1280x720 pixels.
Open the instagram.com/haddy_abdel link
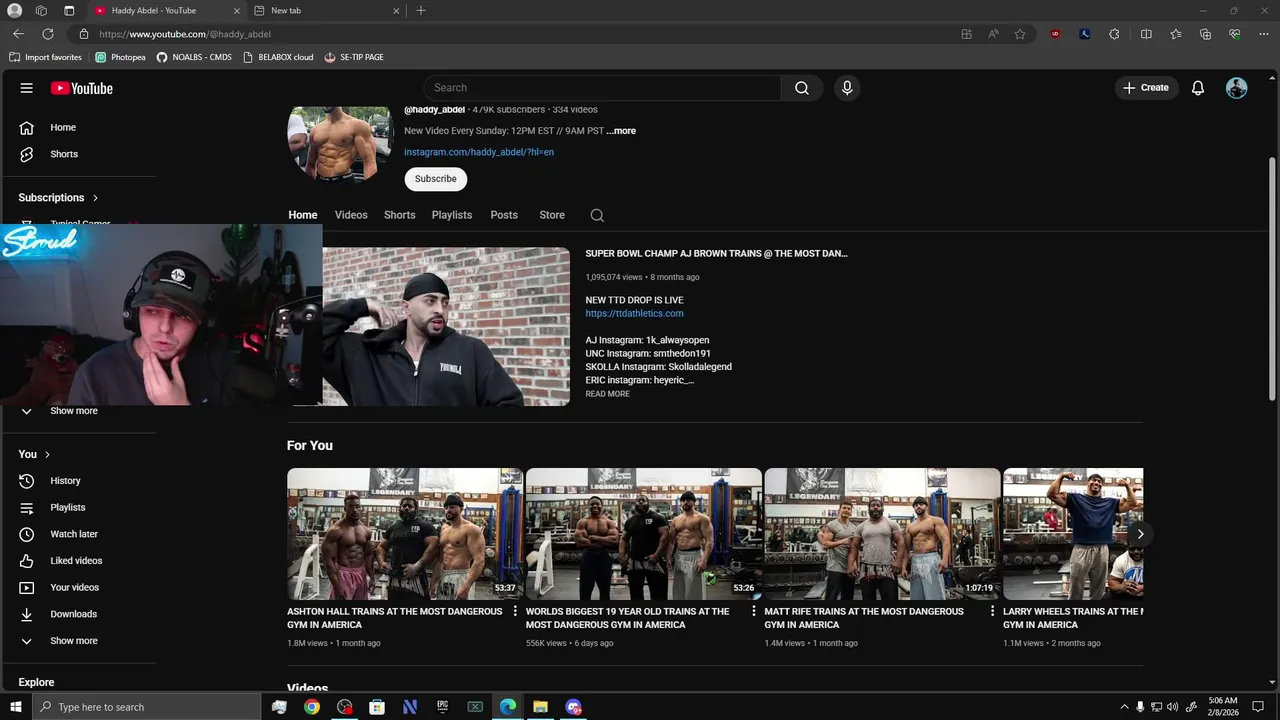pyautogui.click(x=479, y=152)
